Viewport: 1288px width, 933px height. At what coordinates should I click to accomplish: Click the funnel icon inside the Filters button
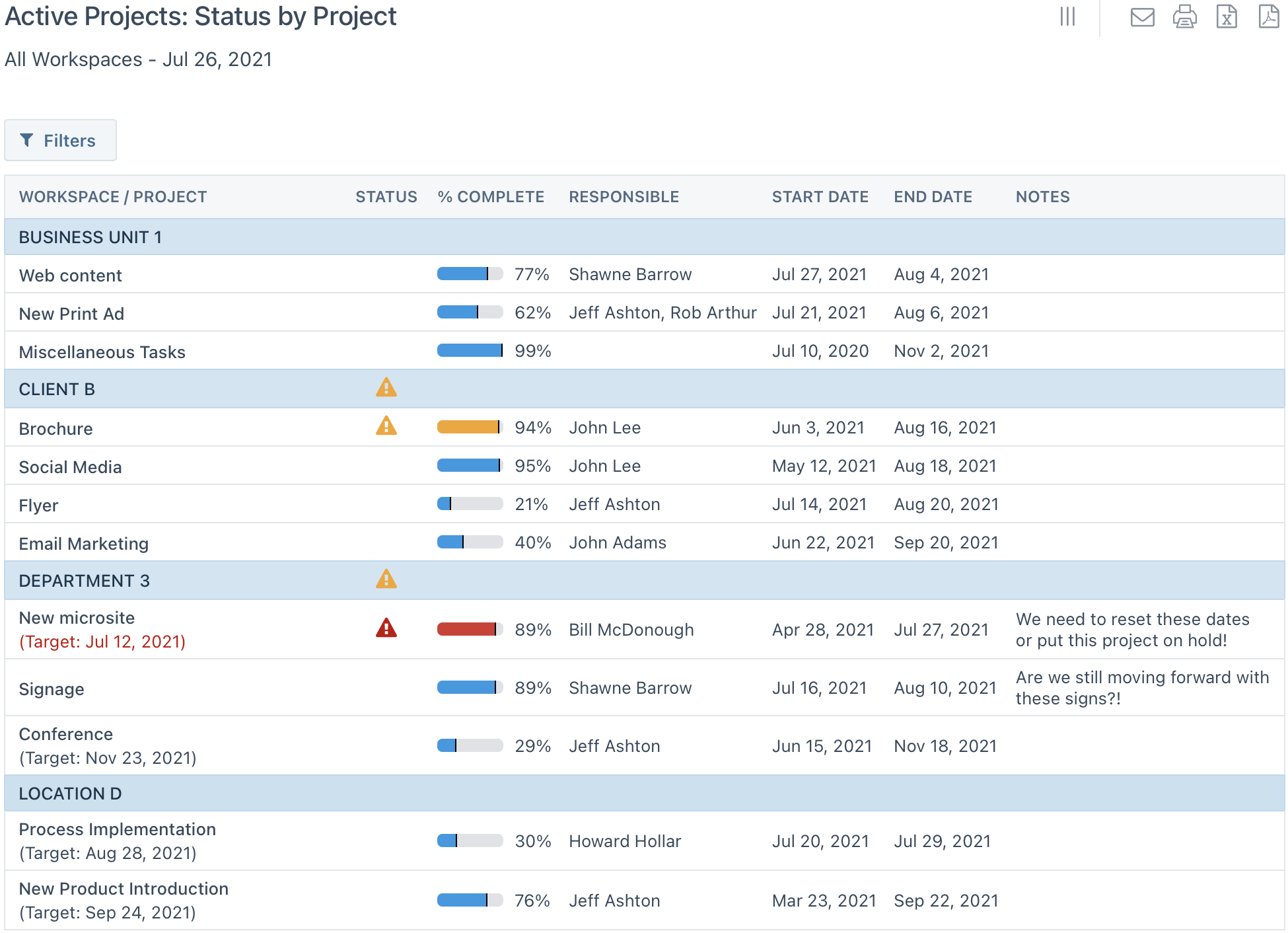pos(27,140)
